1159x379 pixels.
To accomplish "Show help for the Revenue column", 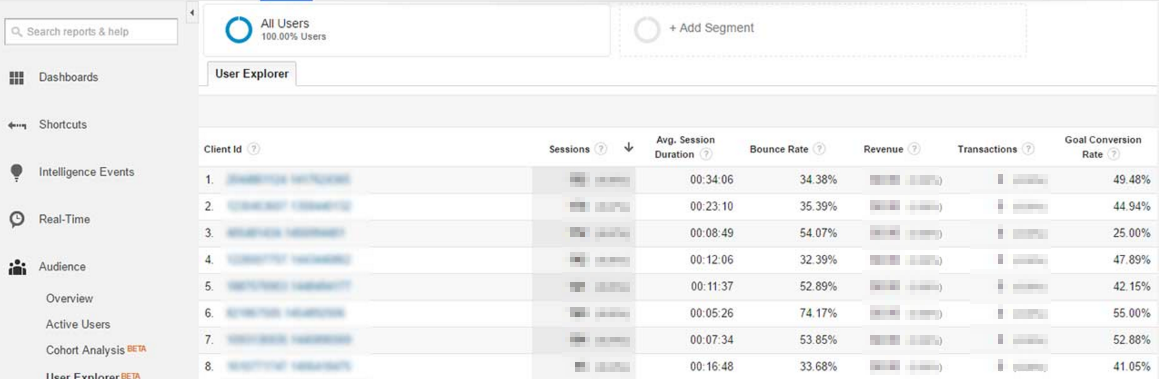I will pyautogui.click(x=914, y=148).
